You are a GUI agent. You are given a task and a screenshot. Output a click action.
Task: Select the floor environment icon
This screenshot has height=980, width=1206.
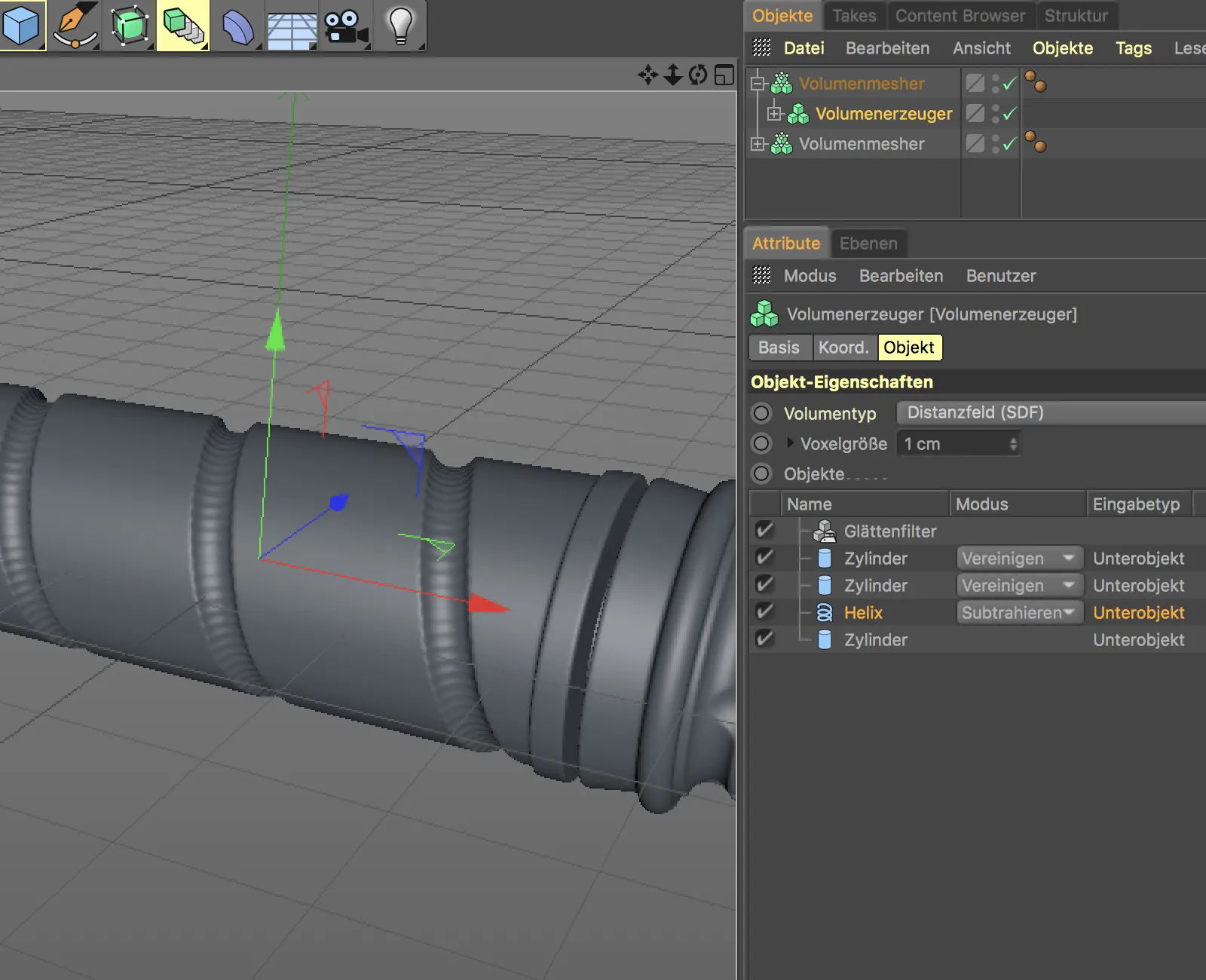(x=292, y=29)
